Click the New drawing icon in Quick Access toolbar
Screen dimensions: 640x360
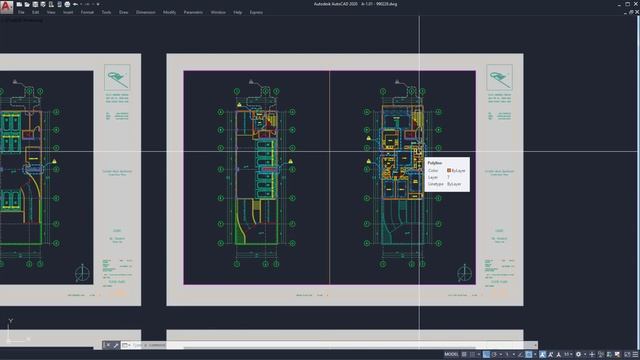(x=19, y=4)
